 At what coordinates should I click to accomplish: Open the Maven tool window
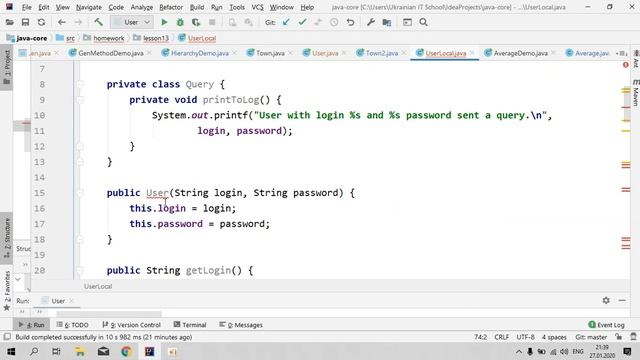[x=636, y=93]
